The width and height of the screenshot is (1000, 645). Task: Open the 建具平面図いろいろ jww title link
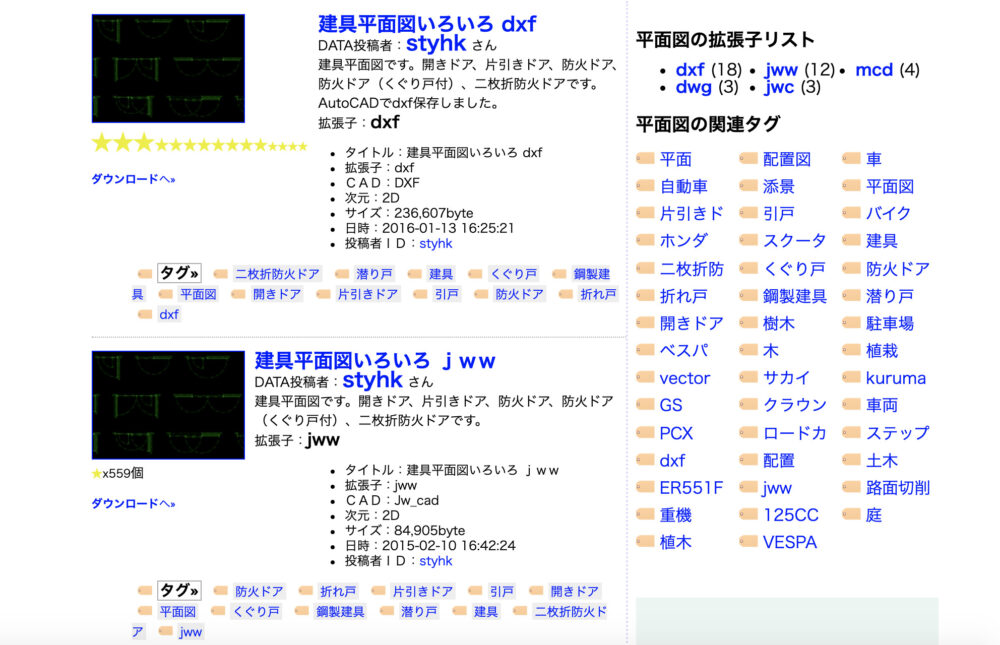(x=375, y=360)
